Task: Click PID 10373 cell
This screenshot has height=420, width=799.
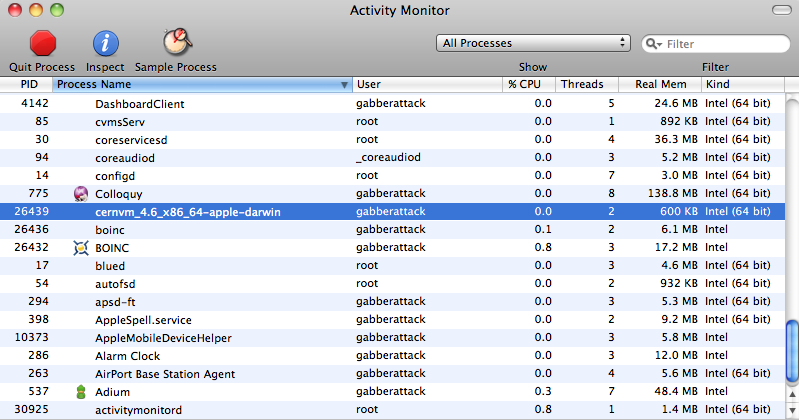Action: (x=32, y=337)
